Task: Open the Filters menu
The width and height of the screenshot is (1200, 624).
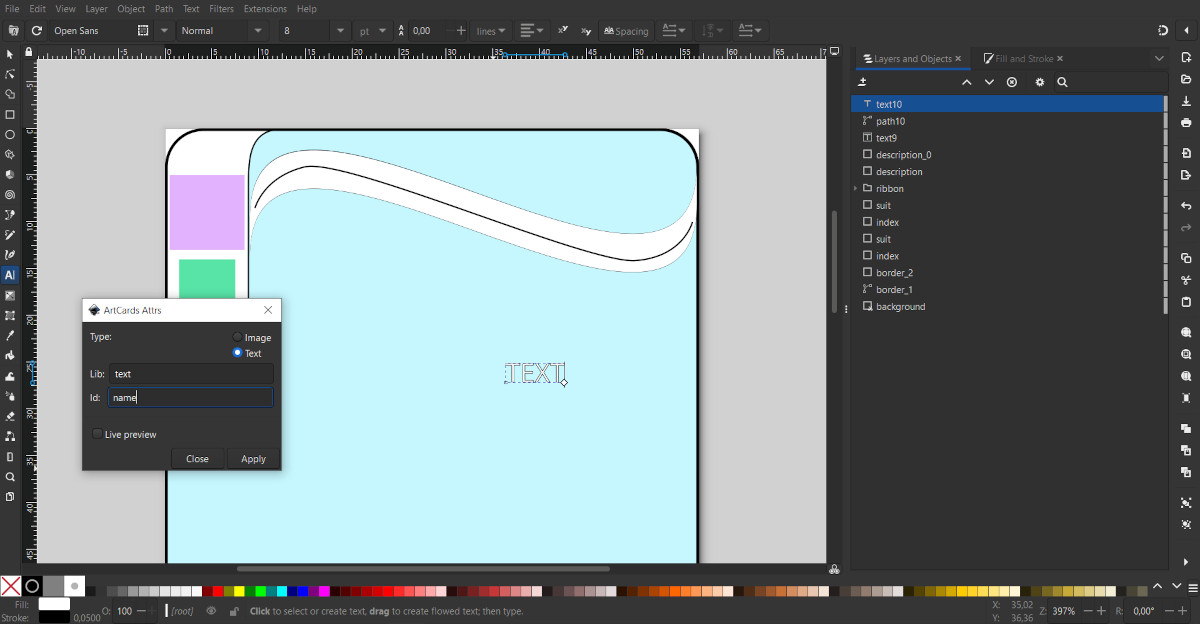Action: click(221, 8)
